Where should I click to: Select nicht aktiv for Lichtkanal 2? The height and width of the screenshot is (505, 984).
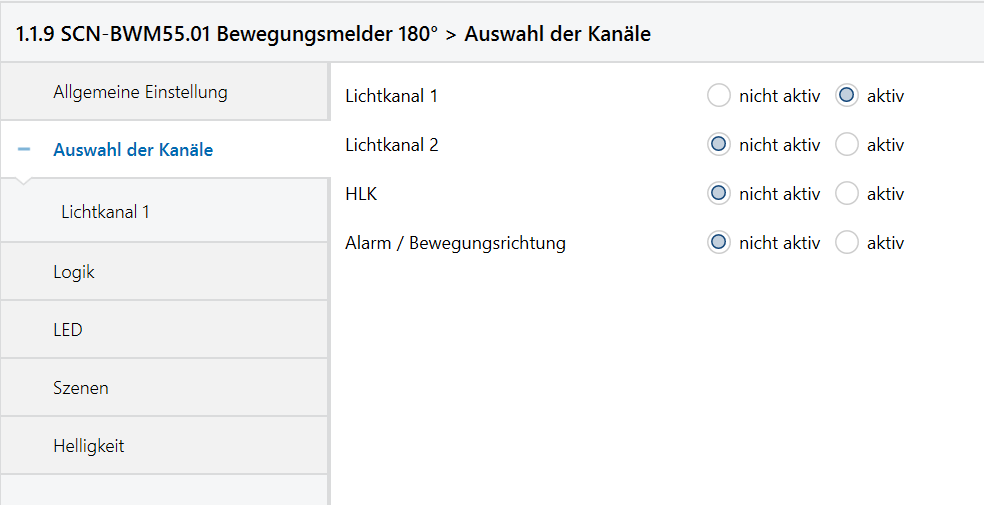click(719, 145)
